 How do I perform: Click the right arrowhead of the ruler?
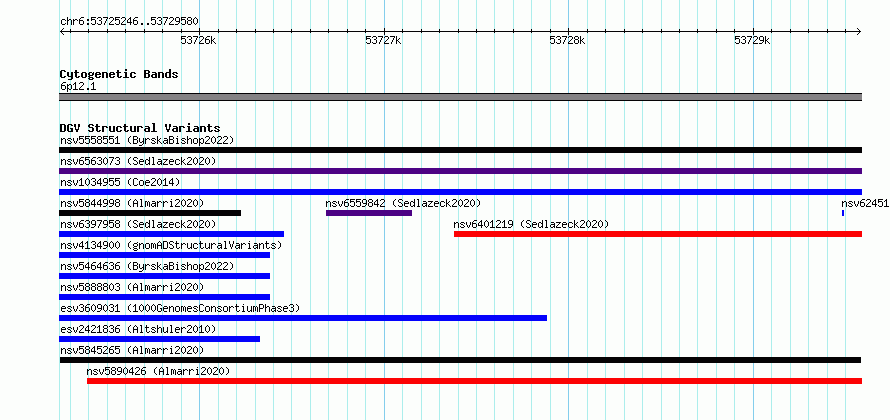859,31
